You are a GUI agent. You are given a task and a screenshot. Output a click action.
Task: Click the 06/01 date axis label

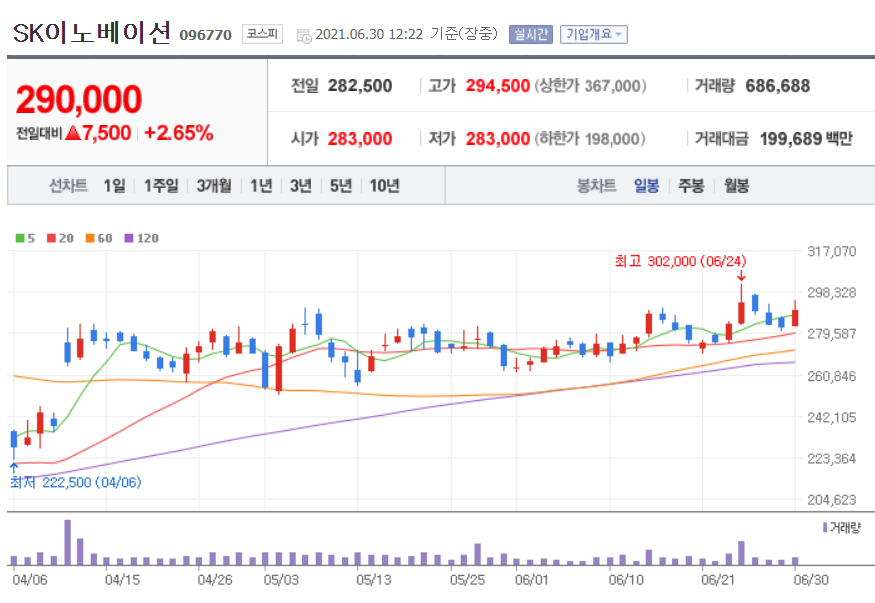click(x=532, y=580)
